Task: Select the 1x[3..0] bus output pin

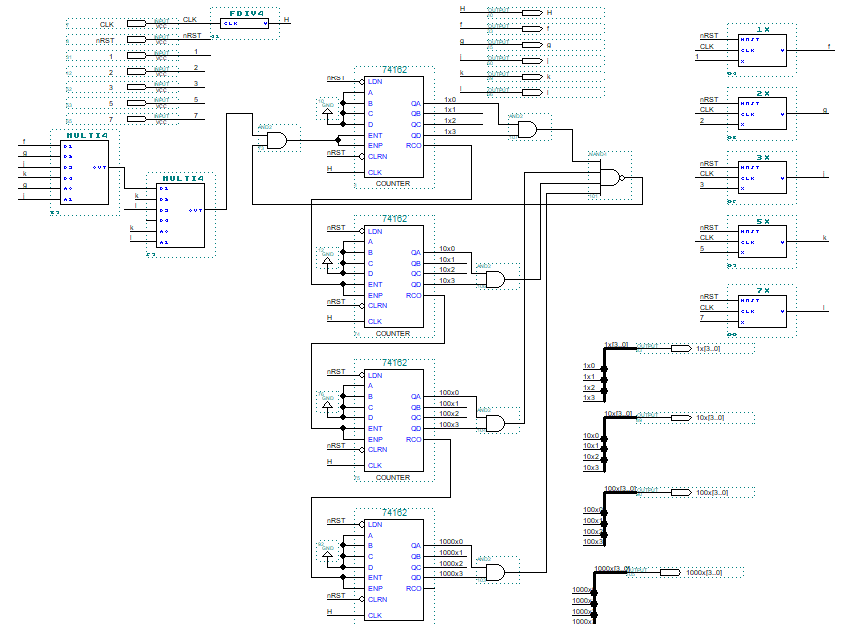Action: [x=681, y=348]
